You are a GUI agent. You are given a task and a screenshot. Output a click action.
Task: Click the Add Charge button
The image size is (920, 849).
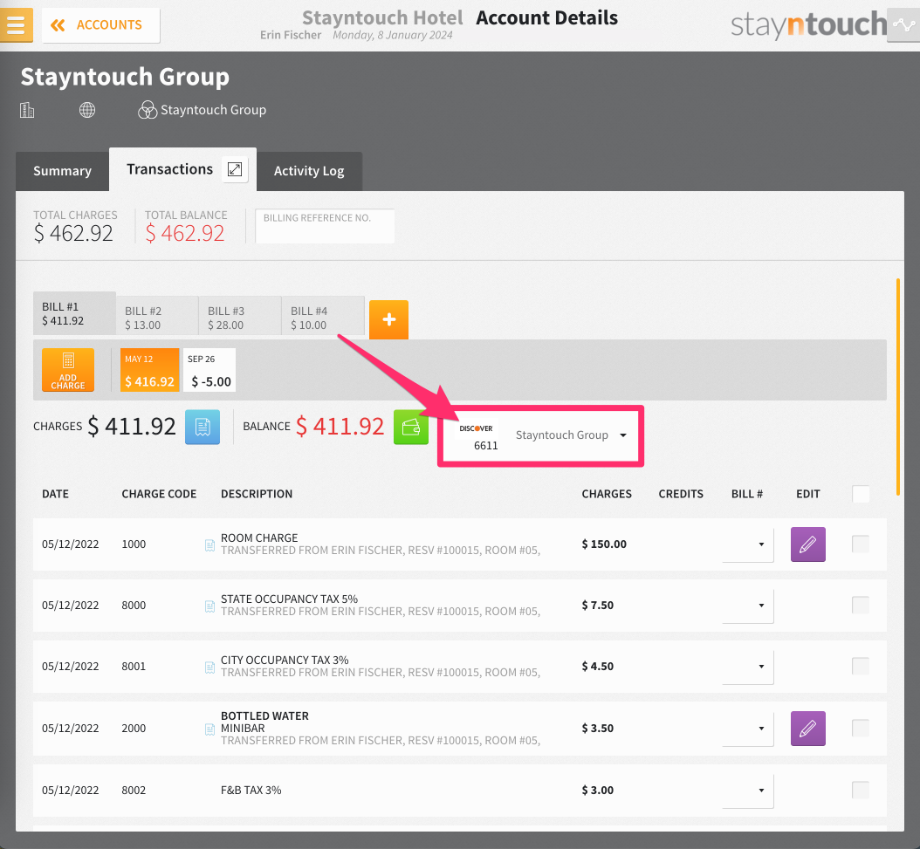[68, 370]
